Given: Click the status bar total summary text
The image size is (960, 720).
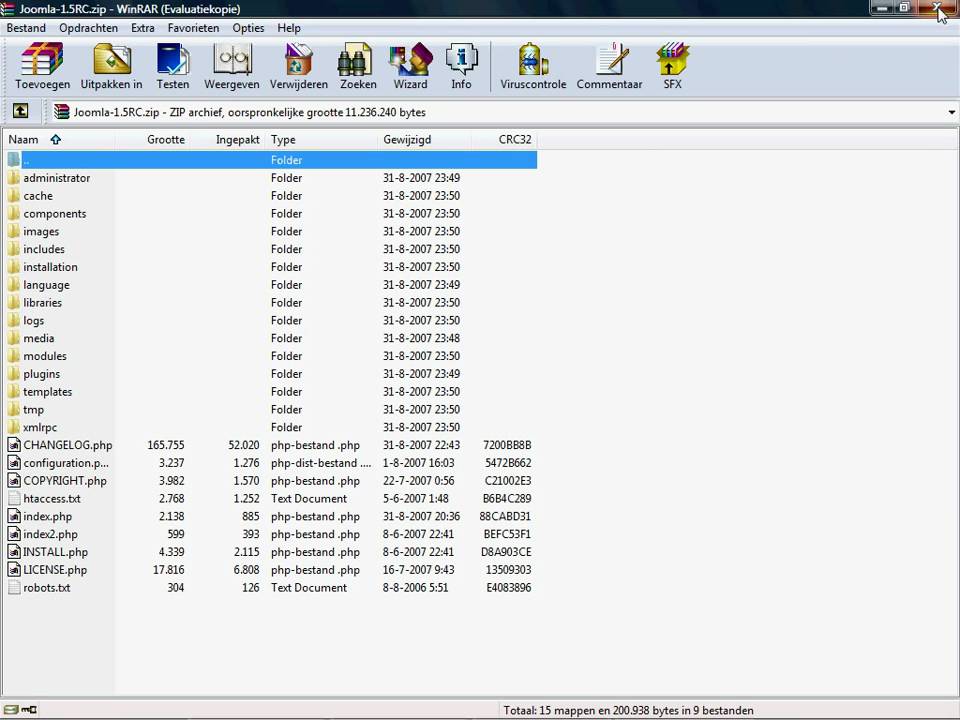Looking at the screenshot, I should (x=628, y=710).
